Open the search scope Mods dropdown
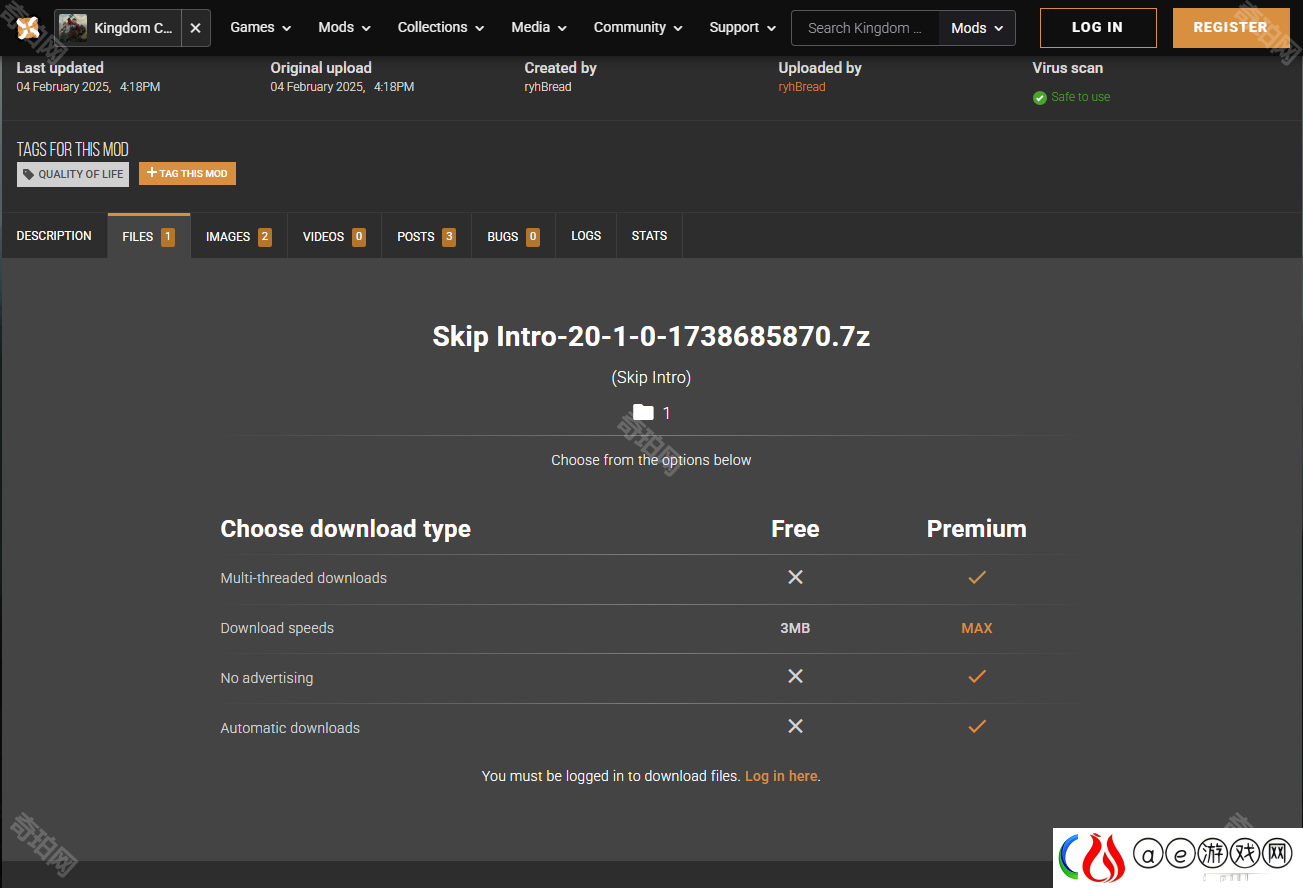1303x888 pixels. [977, 28]
